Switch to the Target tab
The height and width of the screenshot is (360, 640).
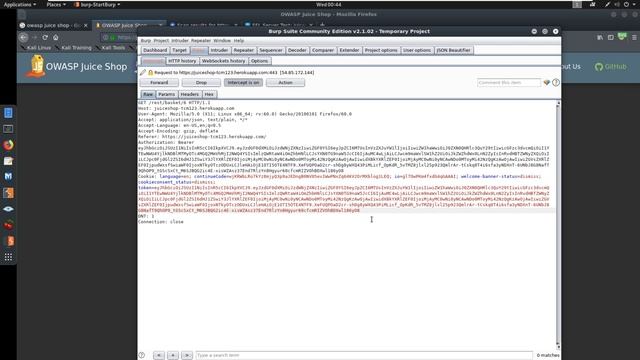coord(179,50)
